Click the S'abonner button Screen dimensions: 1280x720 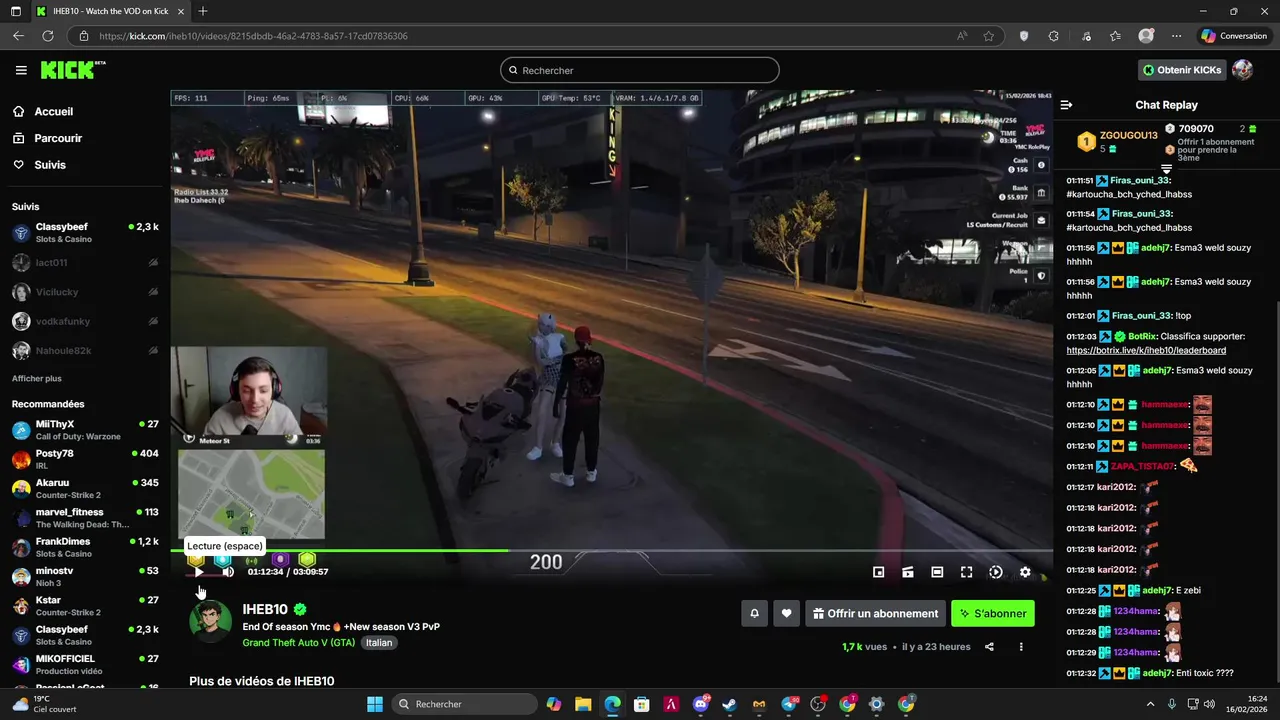pos(993,614)
